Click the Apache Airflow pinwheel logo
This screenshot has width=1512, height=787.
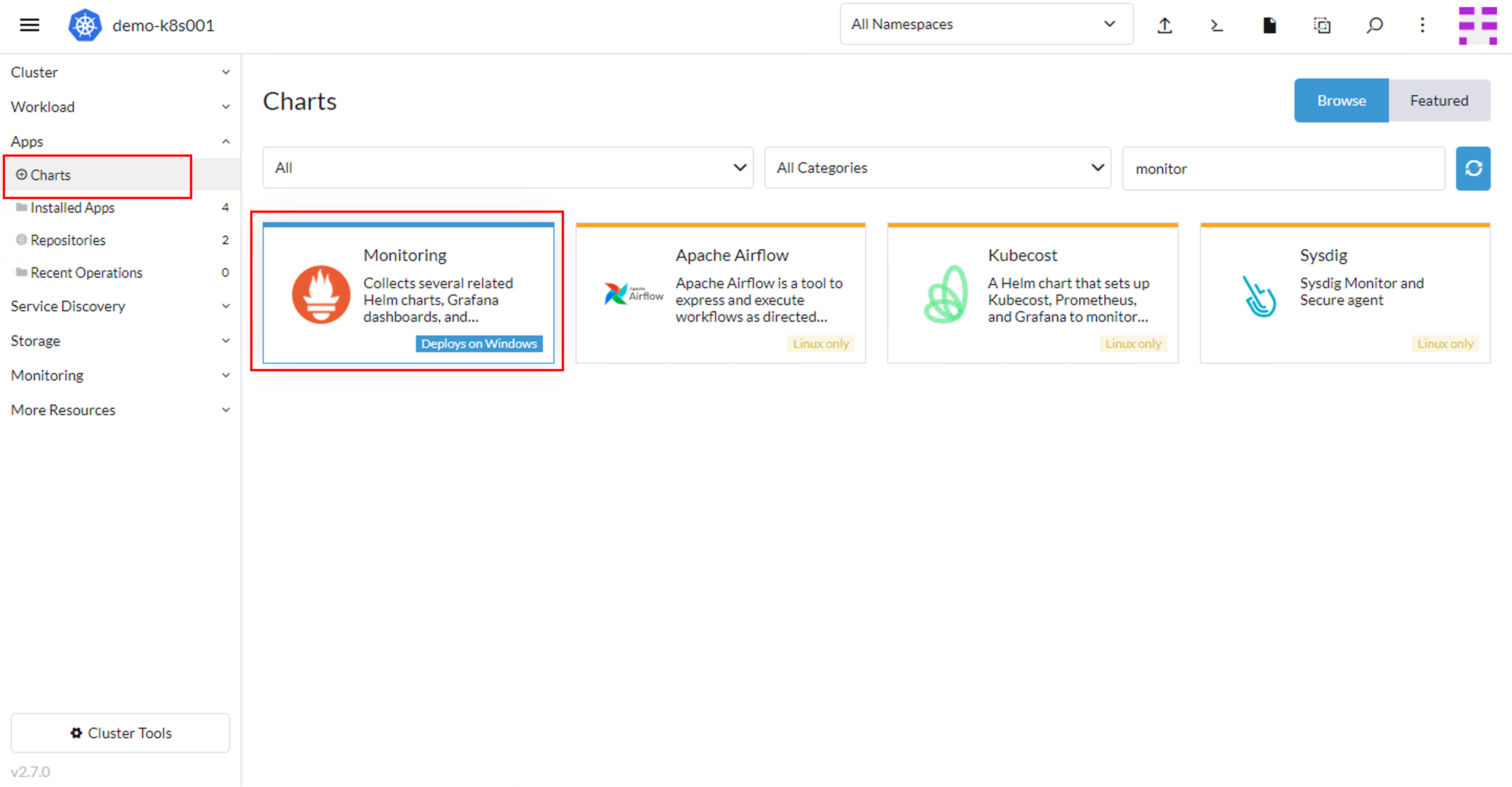click(634, 294)
